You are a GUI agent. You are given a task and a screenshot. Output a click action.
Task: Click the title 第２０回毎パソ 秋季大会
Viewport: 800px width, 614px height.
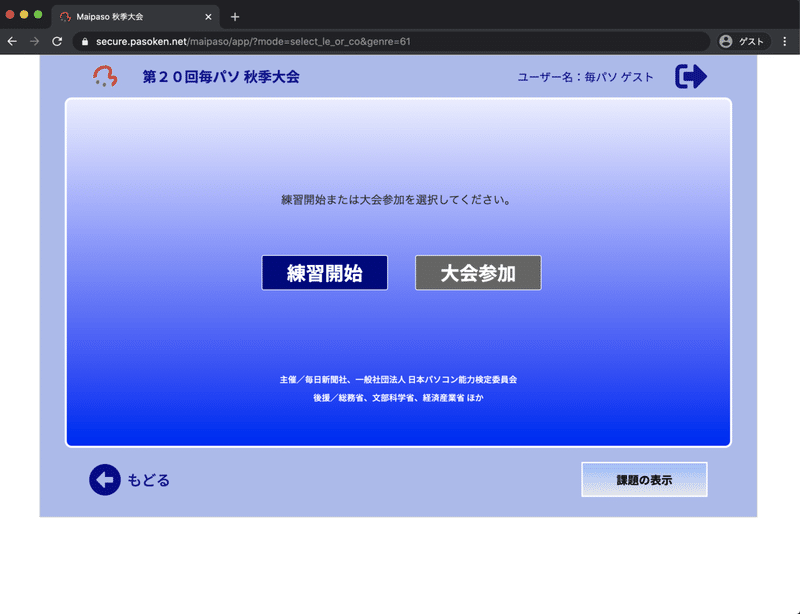221,77
